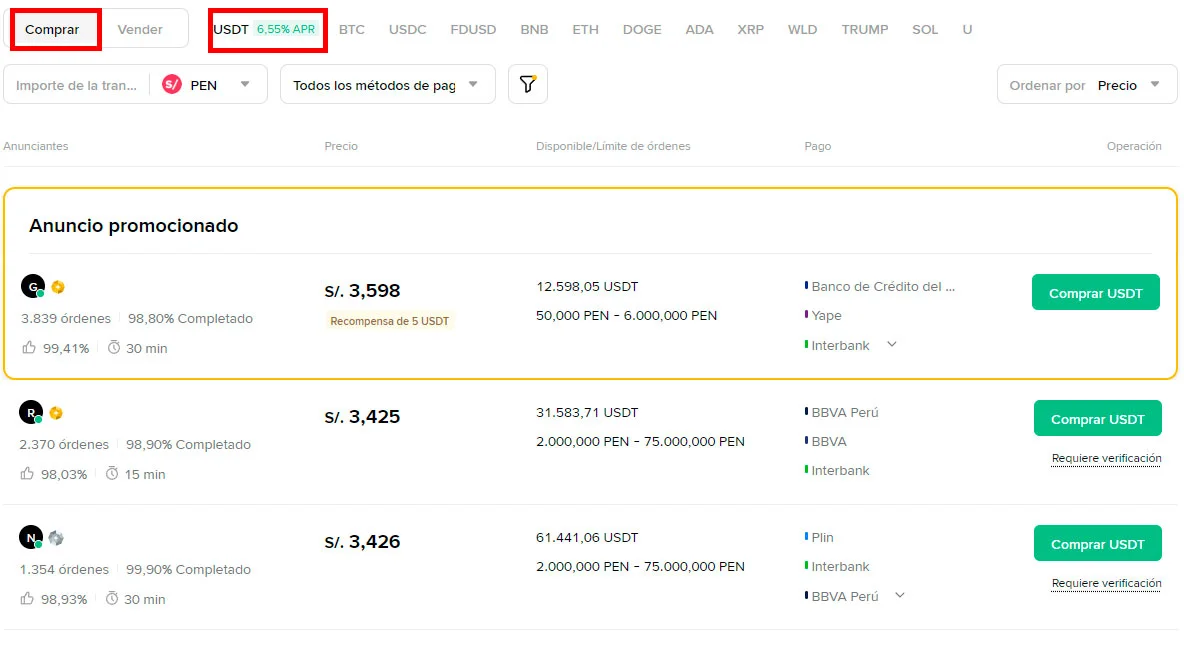Click advertiser N avatar

[31, 537]
